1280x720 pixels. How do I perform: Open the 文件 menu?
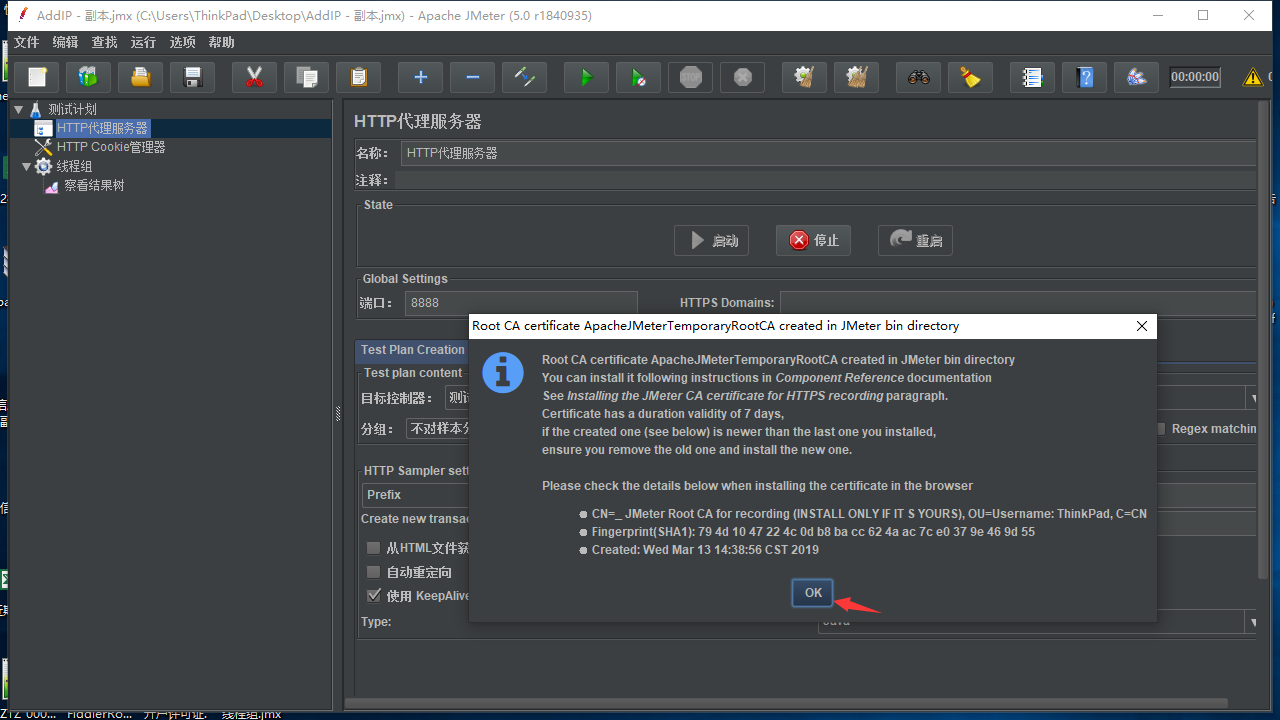pos(26,42)
